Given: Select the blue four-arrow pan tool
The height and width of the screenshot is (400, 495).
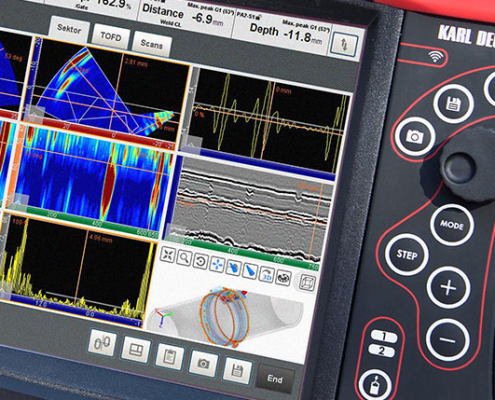Looking at the screenshot, I should point(217,265).
